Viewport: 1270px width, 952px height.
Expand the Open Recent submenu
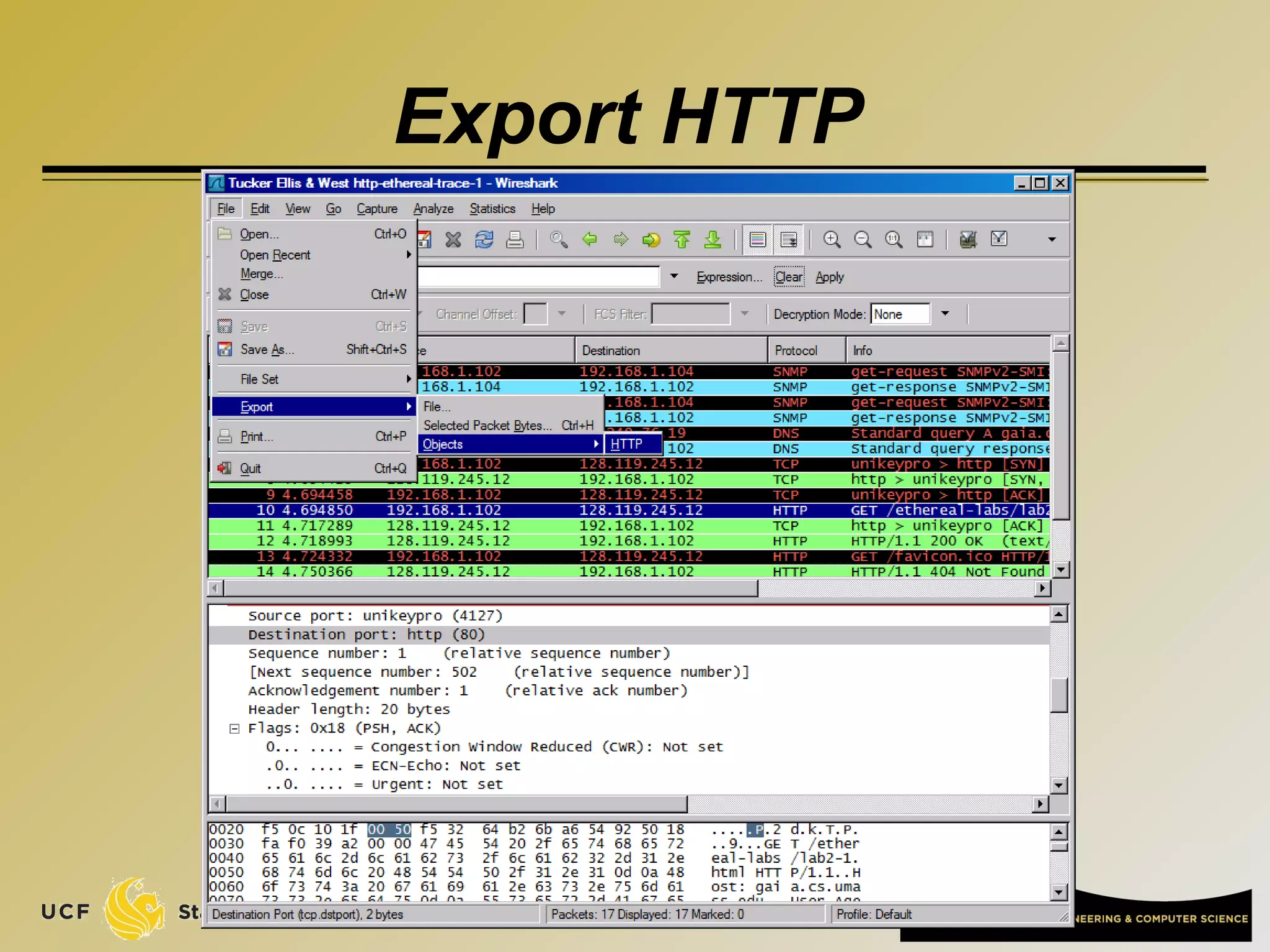tap(313, 255)
